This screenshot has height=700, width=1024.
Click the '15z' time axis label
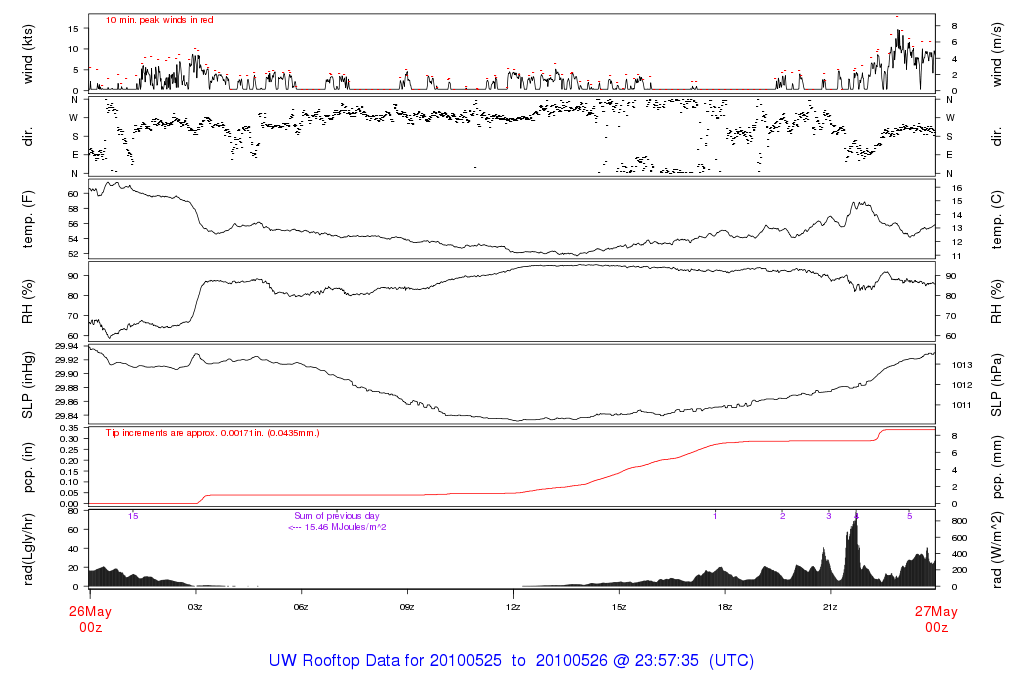tap(619, 607)
